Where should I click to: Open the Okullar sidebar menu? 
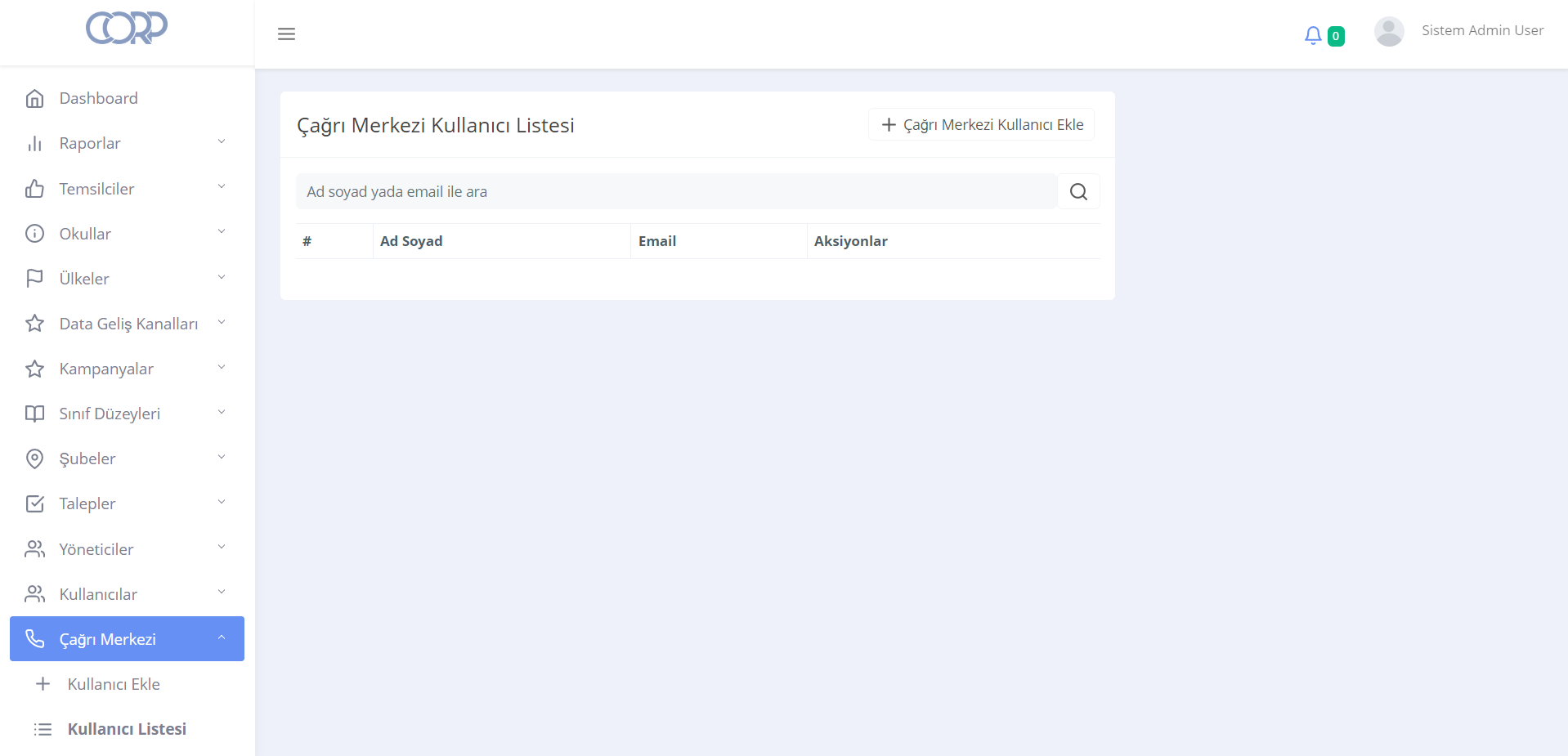tap(85, 234)
